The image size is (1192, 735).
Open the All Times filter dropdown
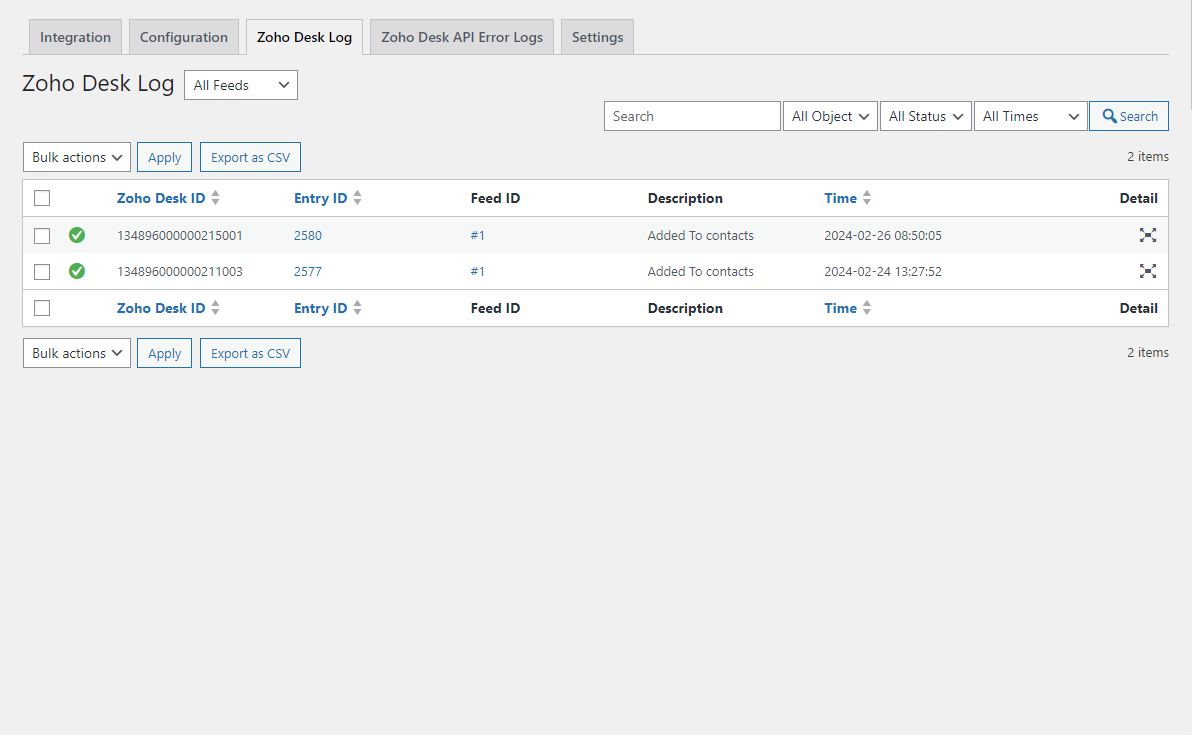pyautogui.click(x=1031, y=116)
